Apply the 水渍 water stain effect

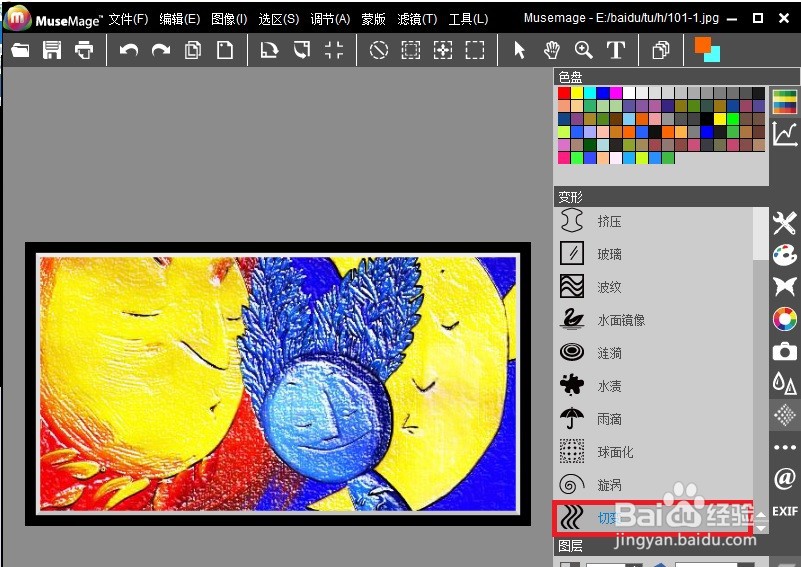click(x=653, y=386)
